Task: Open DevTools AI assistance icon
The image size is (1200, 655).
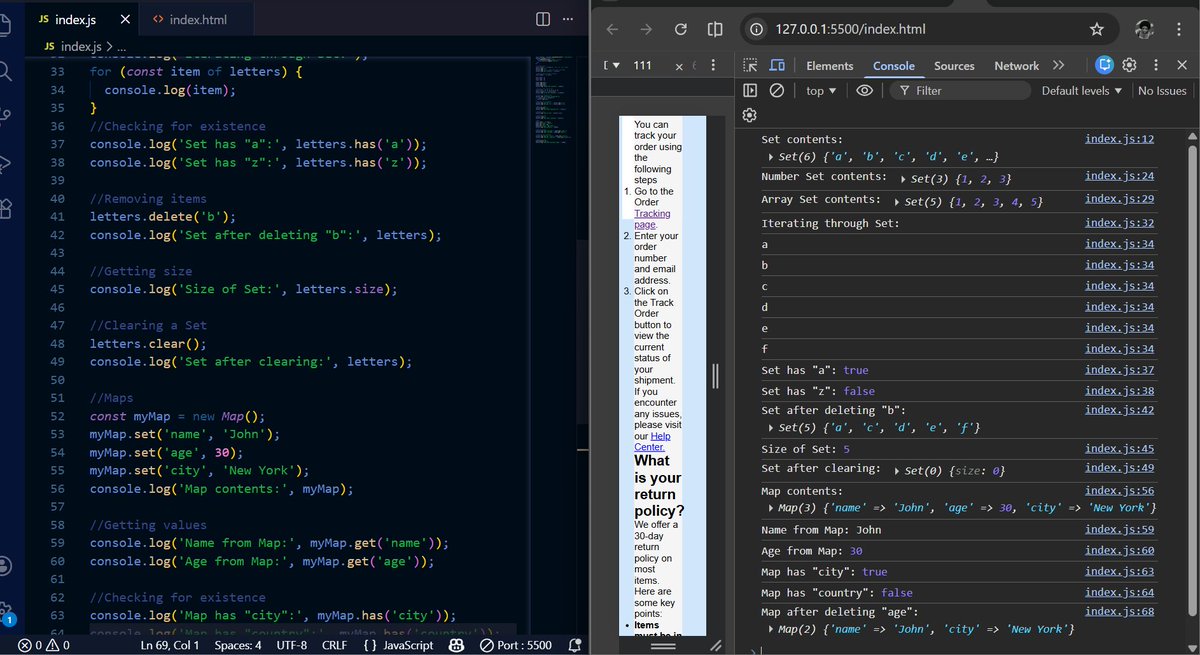Action: (1104, 65)
